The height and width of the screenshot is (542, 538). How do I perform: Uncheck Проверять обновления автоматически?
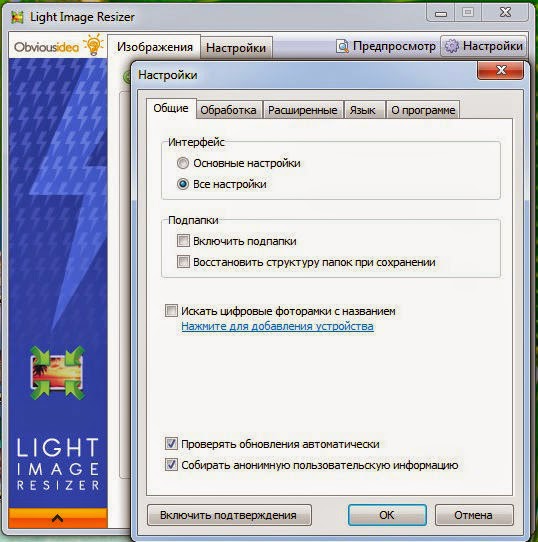tap(171, 443)
